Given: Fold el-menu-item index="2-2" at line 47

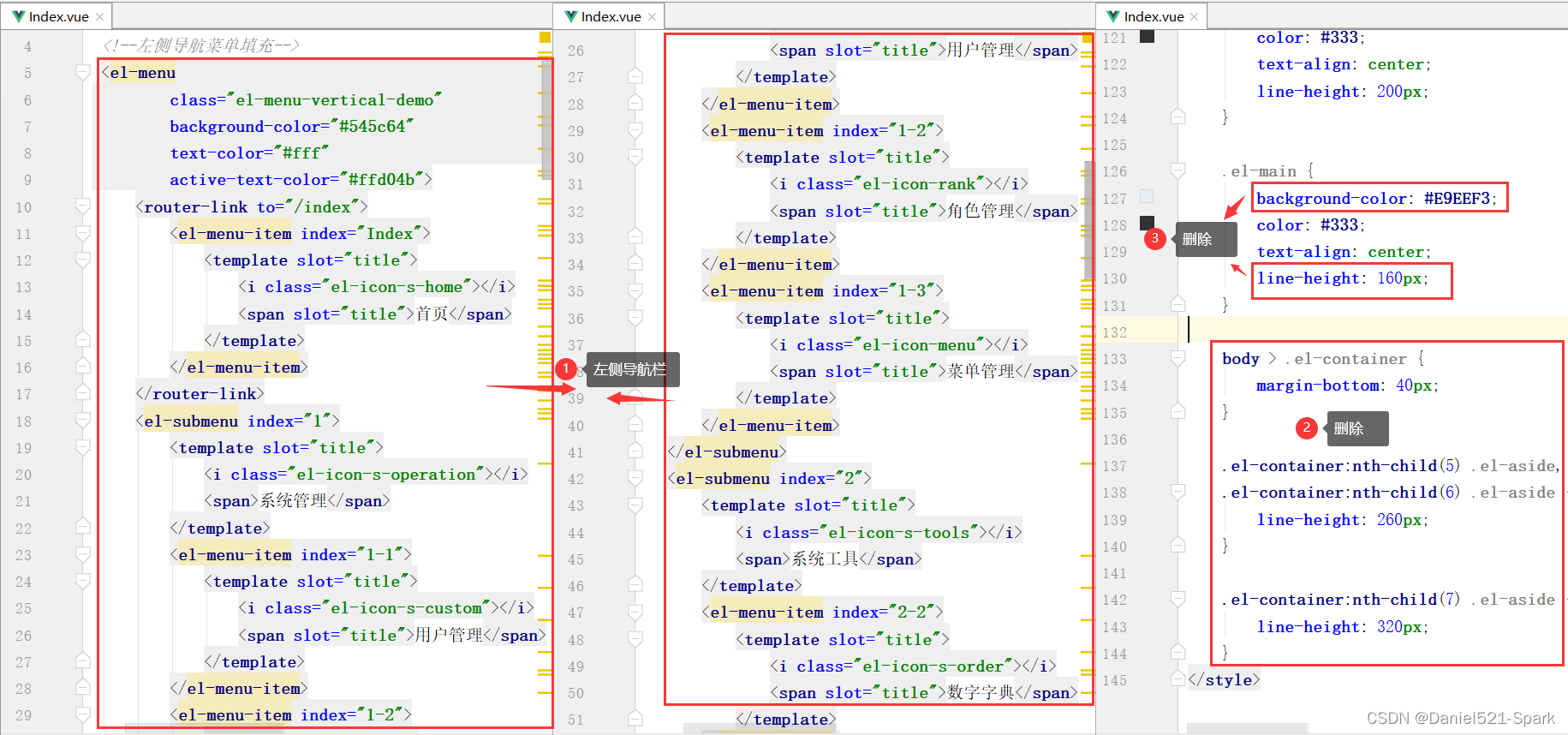Looking at the screenshot, I should (635, 612).
